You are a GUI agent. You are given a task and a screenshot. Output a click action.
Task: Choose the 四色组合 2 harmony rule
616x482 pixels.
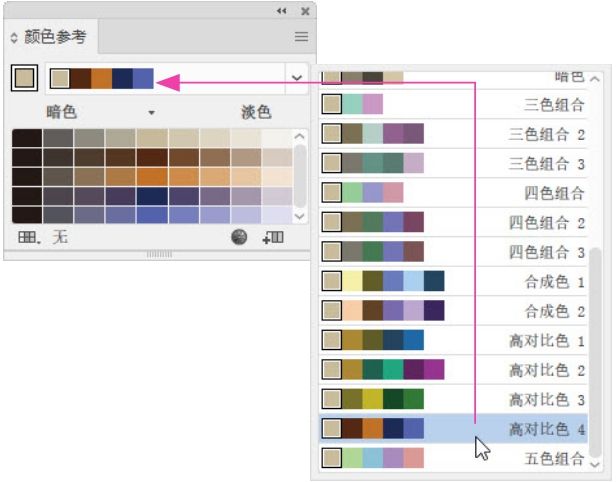point(453,222)
